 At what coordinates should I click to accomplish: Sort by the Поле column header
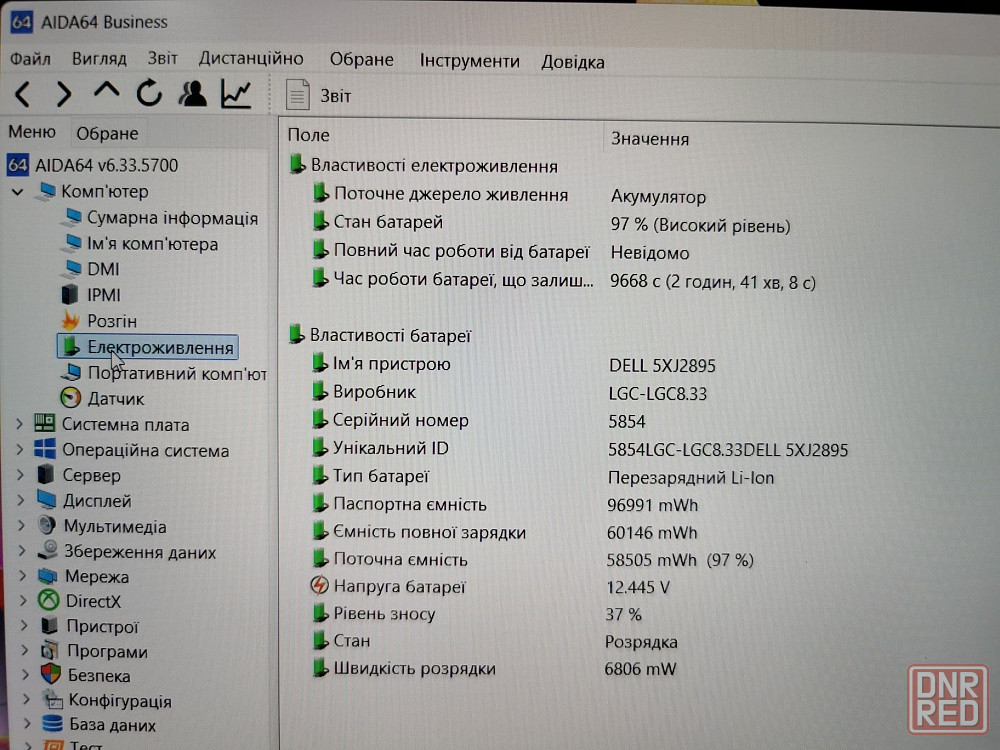309,135
